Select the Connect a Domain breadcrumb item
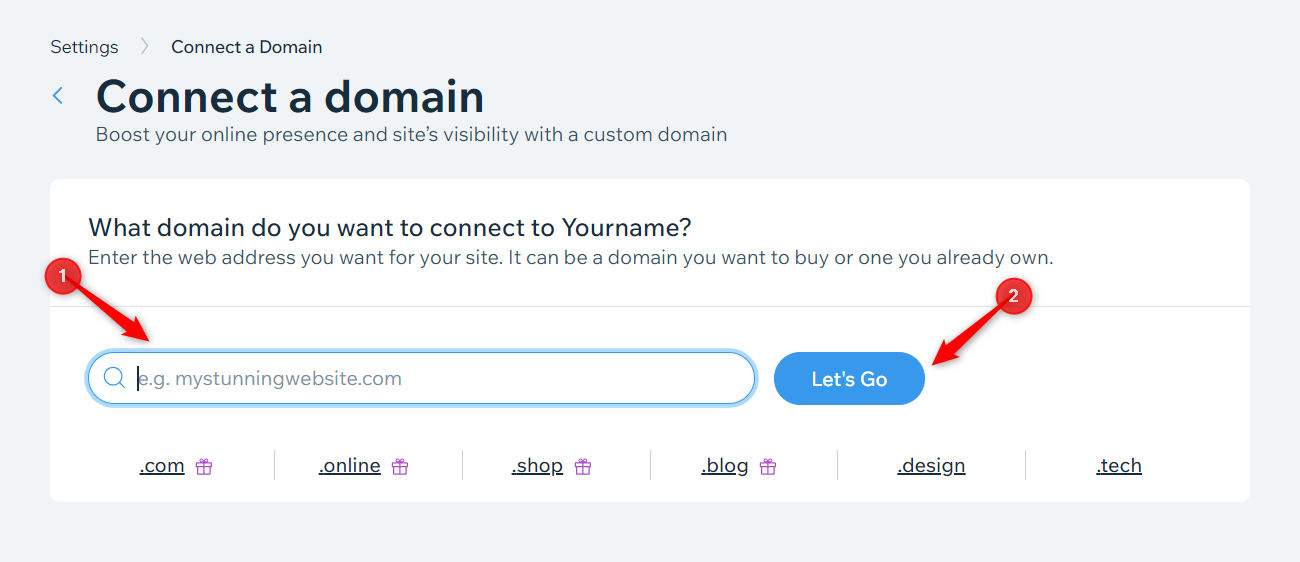This screenshot has height=562, width=1300. [246, 47]
